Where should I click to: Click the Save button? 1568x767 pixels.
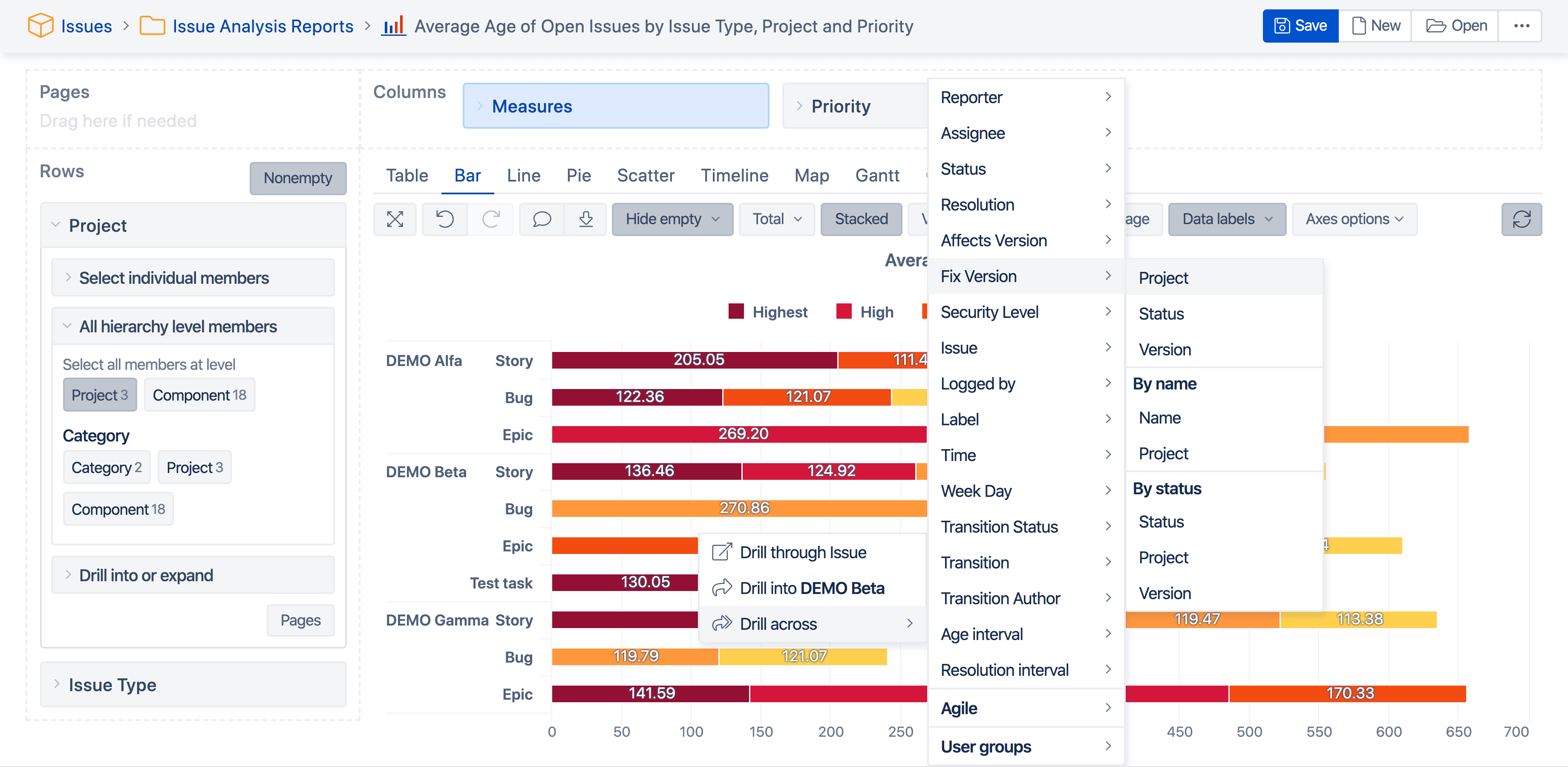[x=1300, y=26]
